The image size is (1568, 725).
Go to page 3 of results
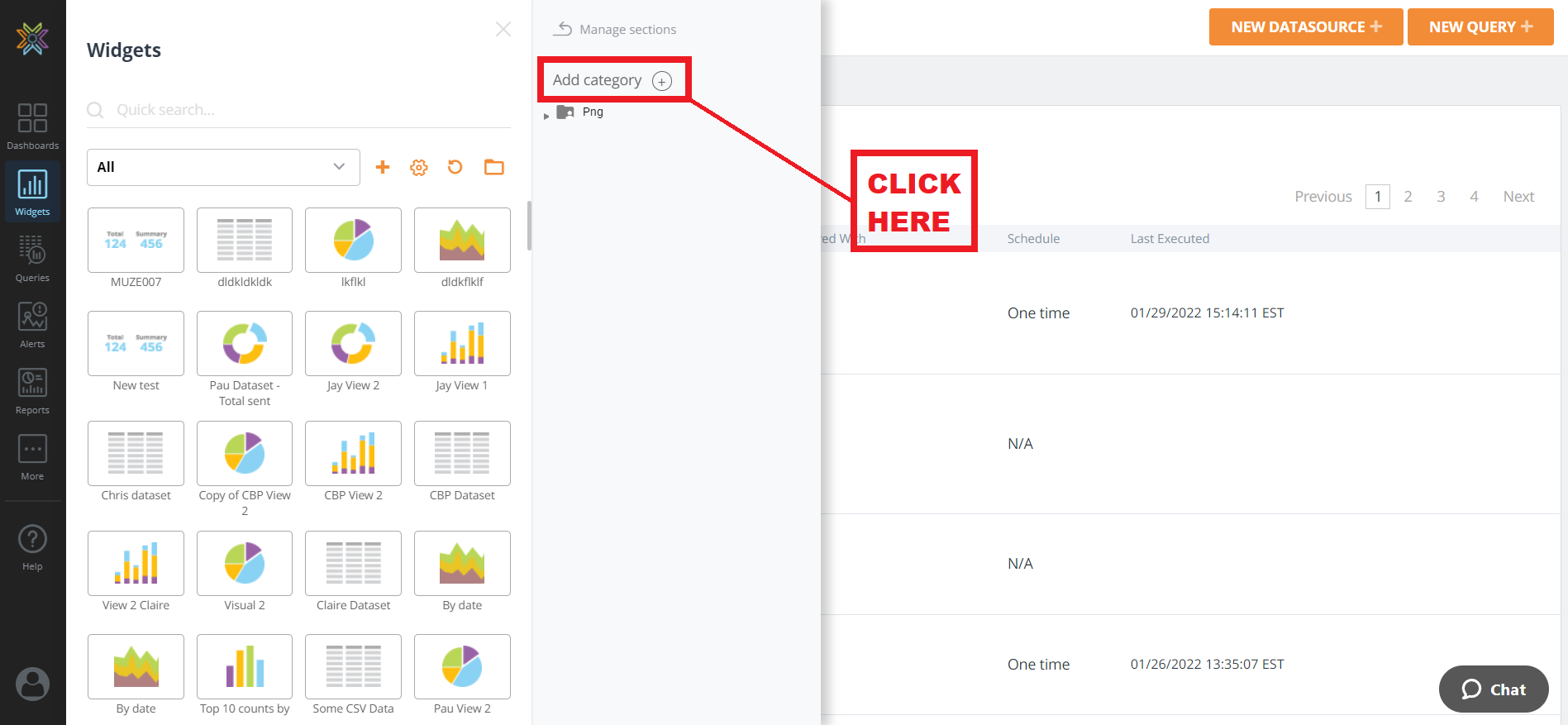(x=1441, y=197)
